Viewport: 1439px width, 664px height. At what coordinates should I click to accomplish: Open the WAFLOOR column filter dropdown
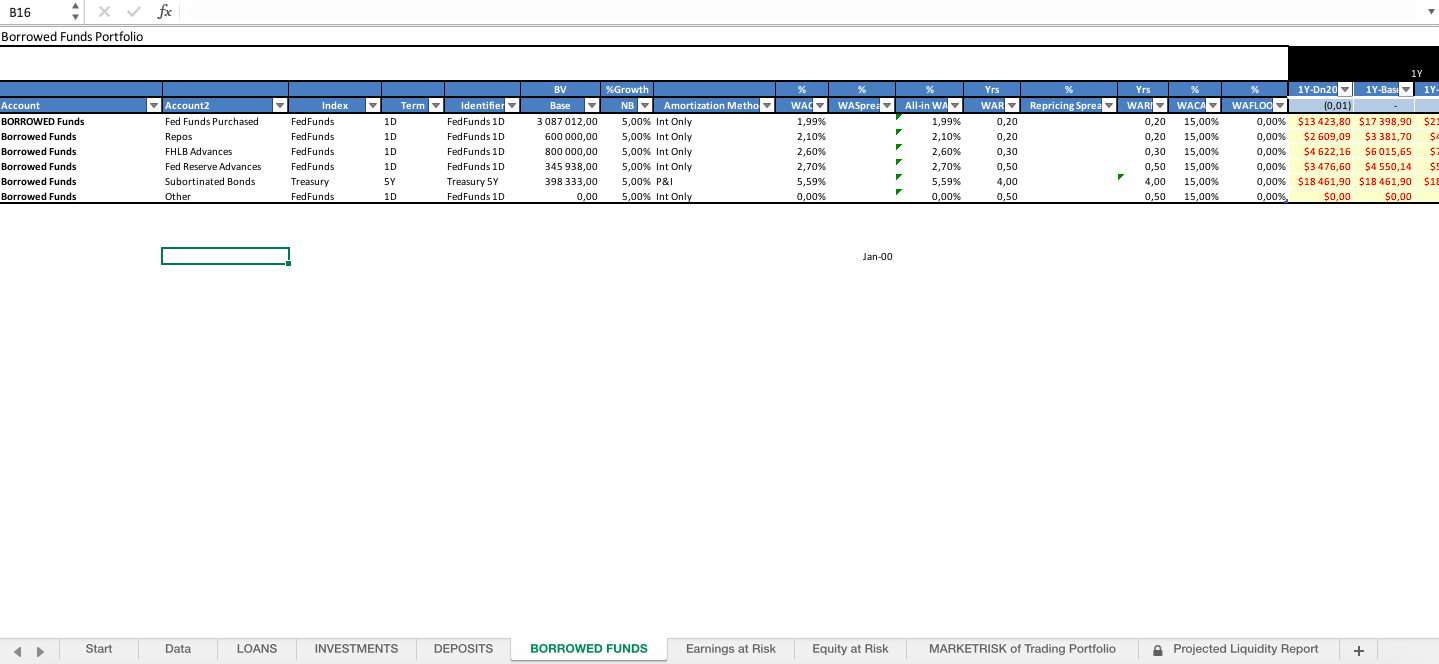(x=1280, y=105)
